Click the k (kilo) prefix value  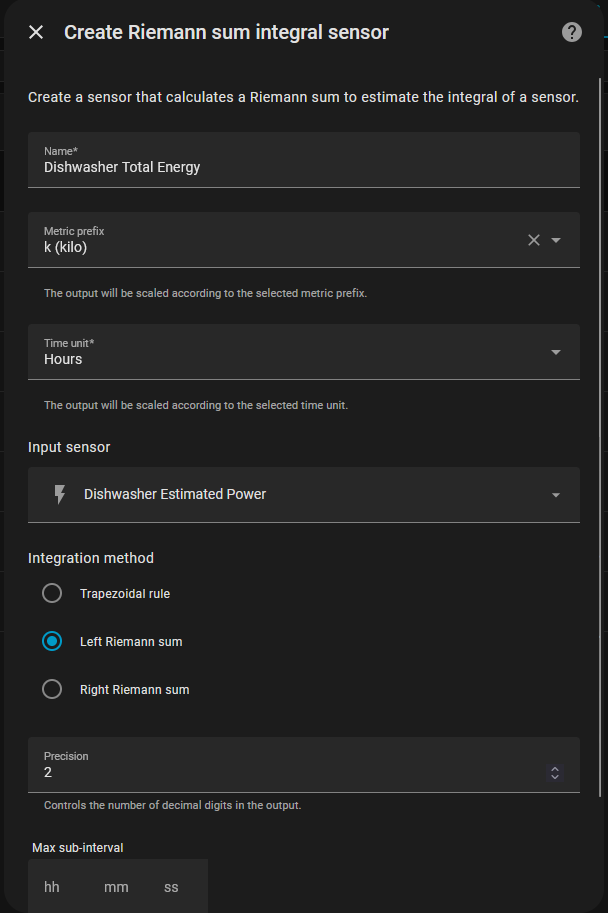tap(66, 247)
